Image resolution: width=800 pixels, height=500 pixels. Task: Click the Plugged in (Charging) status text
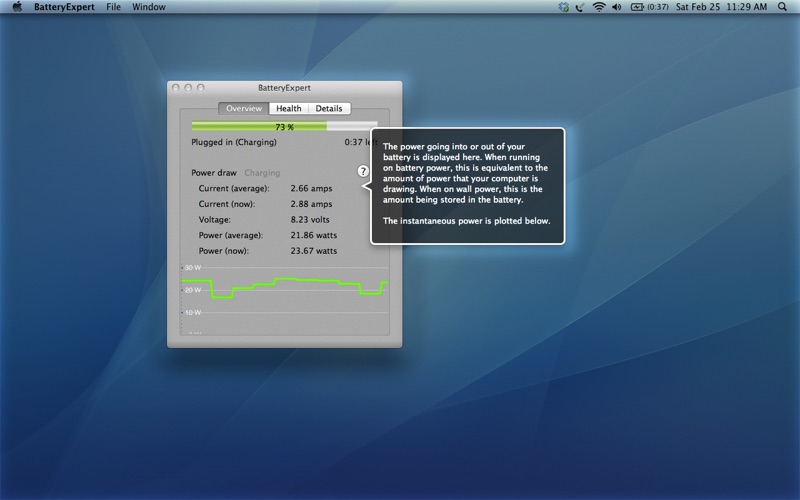[x=234, y=142]
